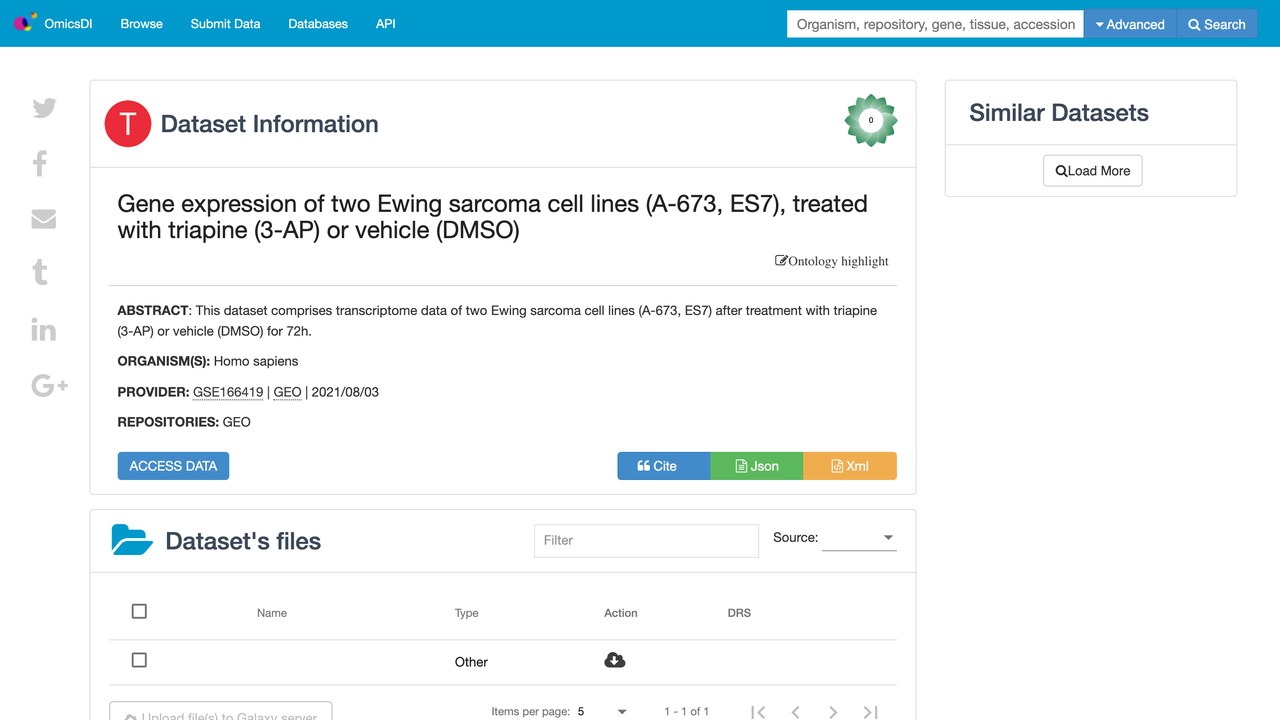Share dataset on LinkedIn
This screenshot has width=1280, height=720.
click(x=43, y=329)
